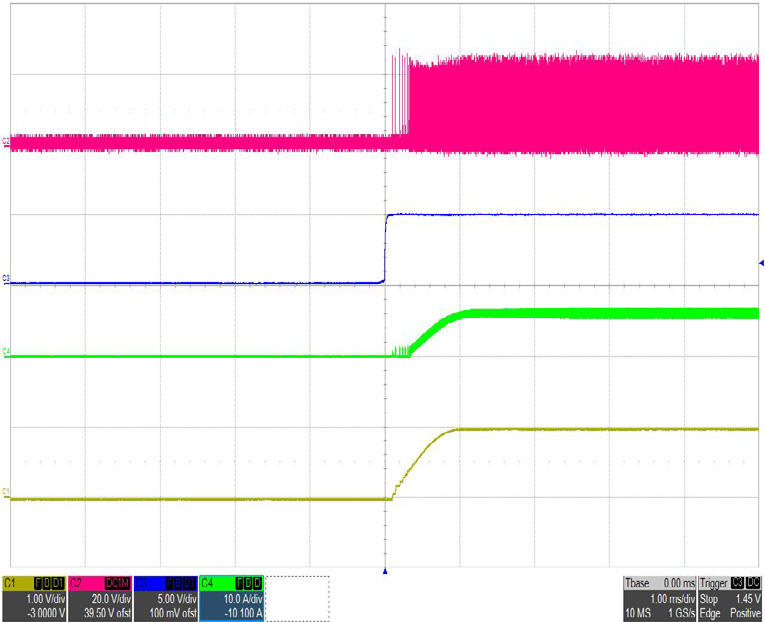The width and height of the screenshot is (765, 622).
Task: Click the C3 ground marker on left edge
Action: (8, 283)
